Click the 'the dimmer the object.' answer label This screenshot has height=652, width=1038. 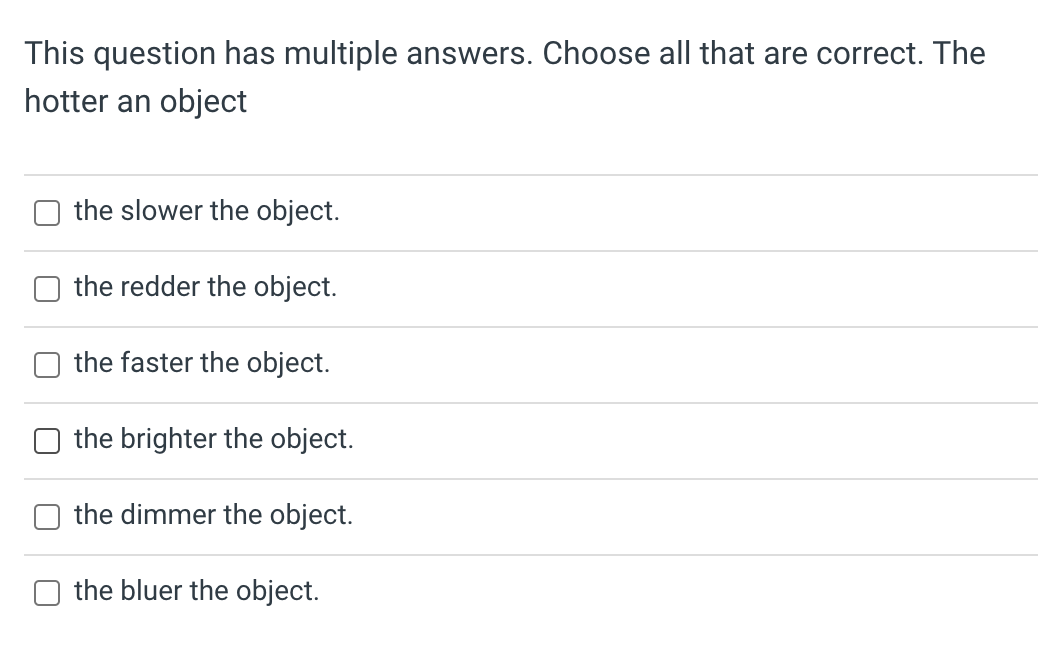point(213,515)
